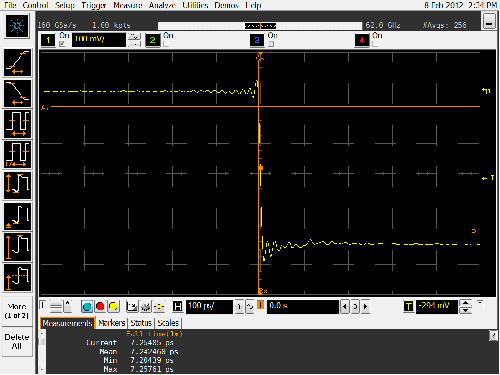Open the File menu
The width and height of the screenshot is (500, 375).
click(10, 5)
